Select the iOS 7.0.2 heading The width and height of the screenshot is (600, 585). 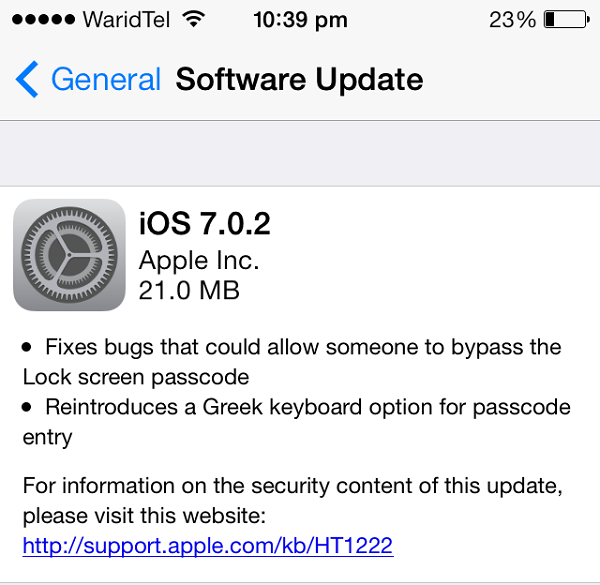coord(204,223)
